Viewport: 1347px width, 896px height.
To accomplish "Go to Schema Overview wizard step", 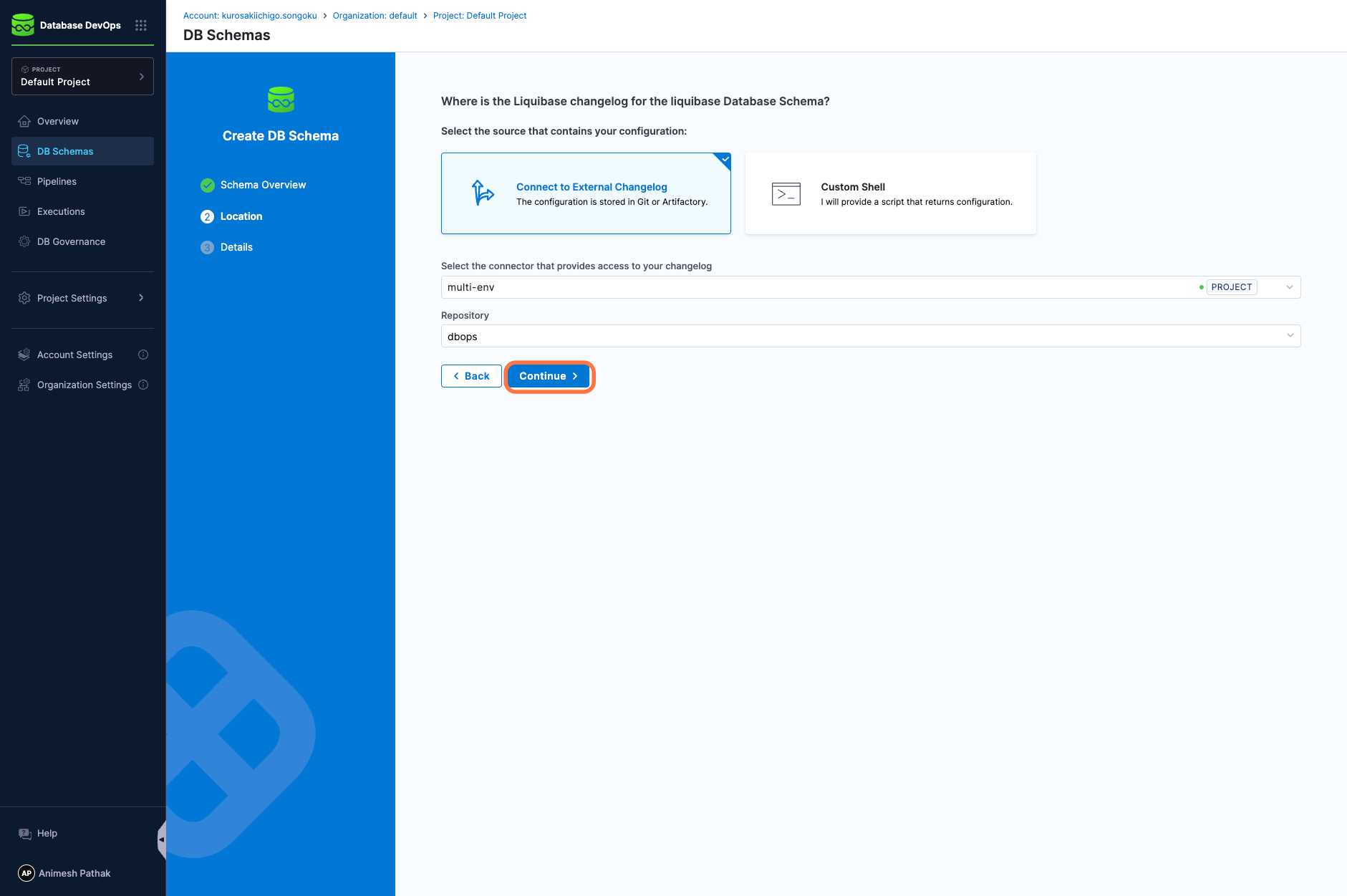I will pos(254,185).
